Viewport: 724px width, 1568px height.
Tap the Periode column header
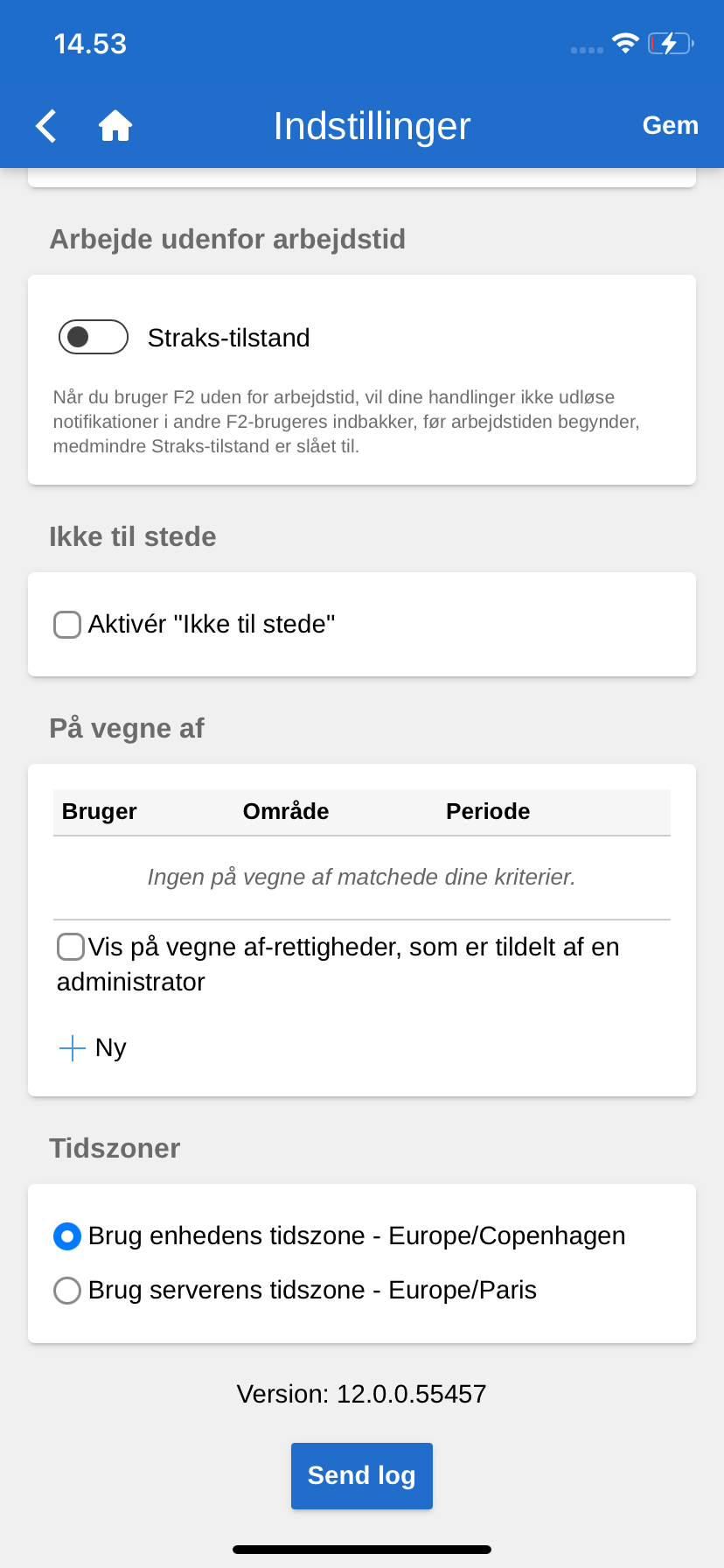488,811
